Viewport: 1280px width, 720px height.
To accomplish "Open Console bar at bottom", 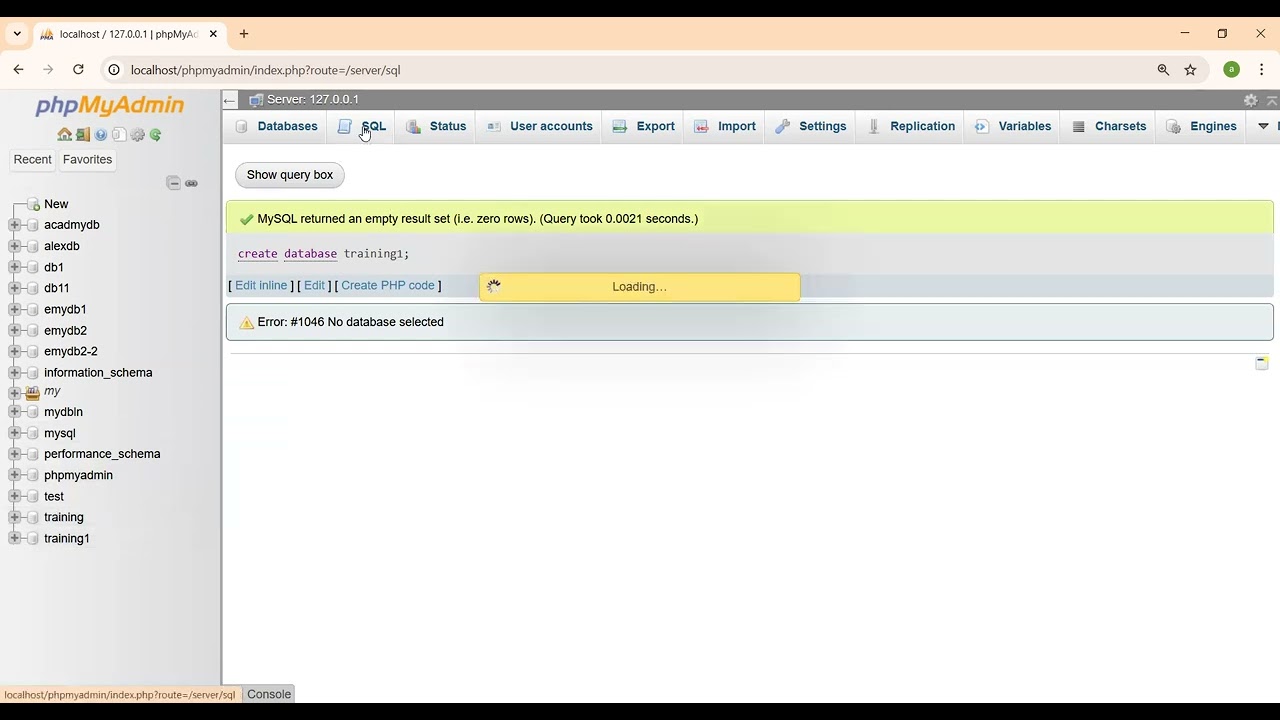I will coord(269,694).
